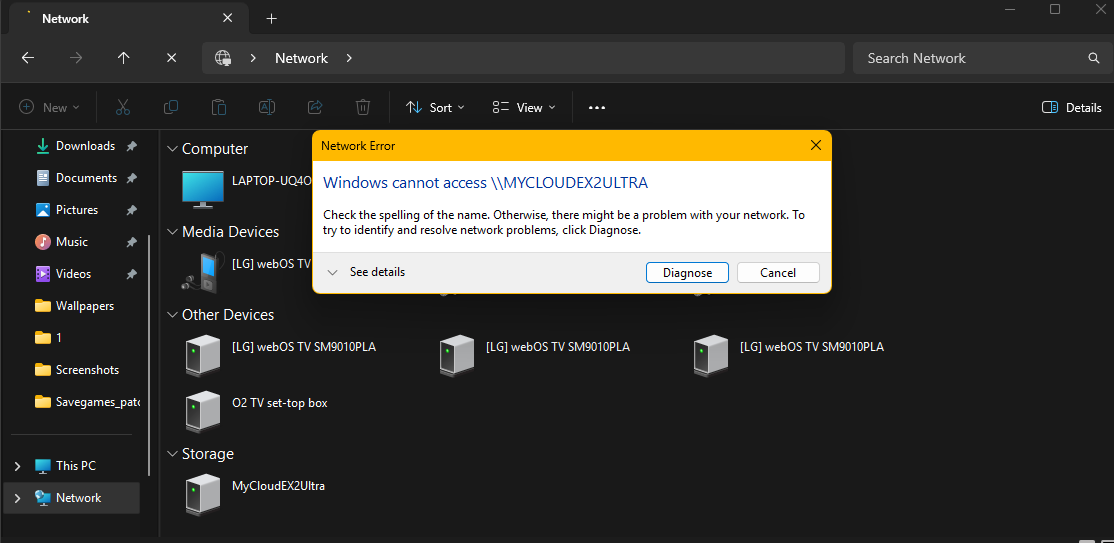Expand Network tree node arrow
Screen dimensions: 1114x543
18,498
